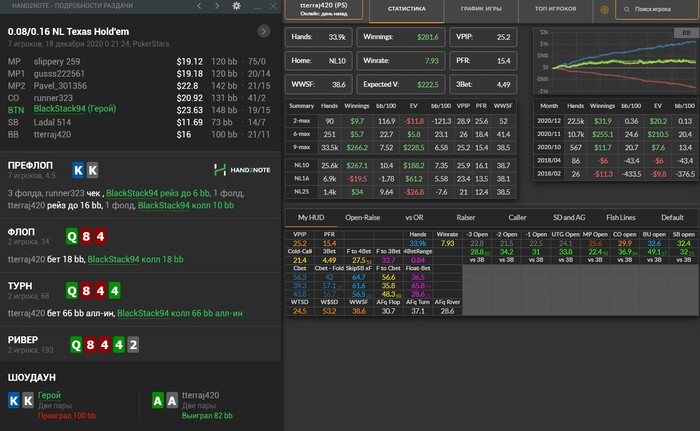Select player gusss222561 in seat list
The width and height of the screenshot is (700, 431).
(x=59, y=74)
